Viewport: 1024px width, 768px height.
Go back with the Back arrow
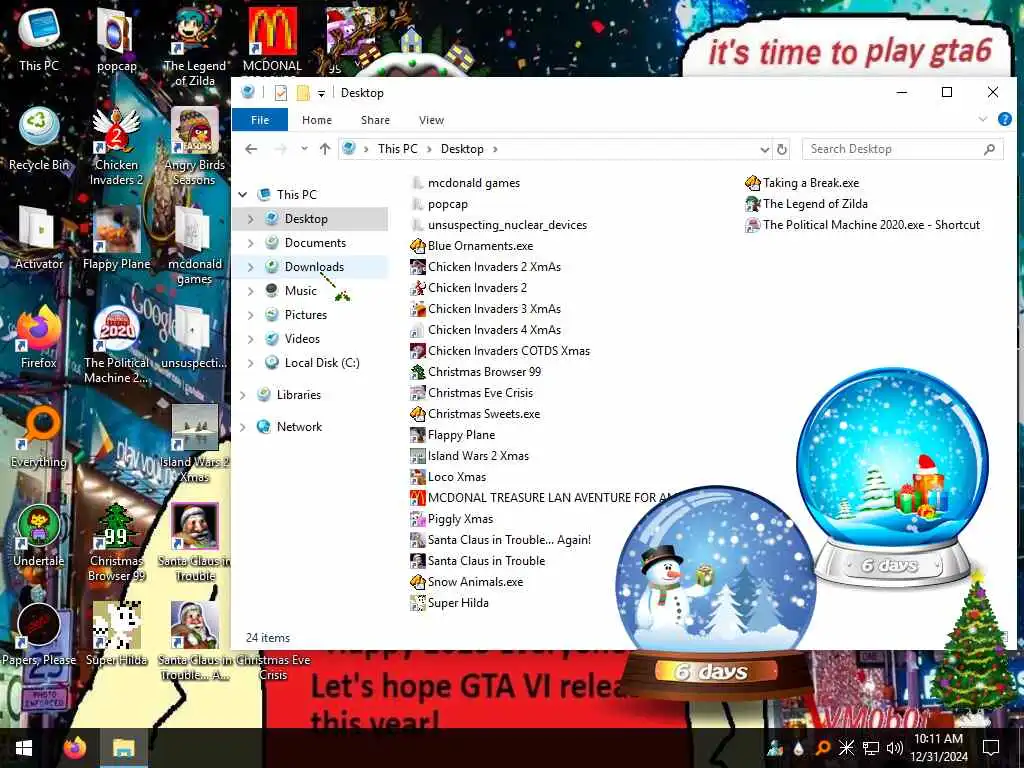click(x=251, y=149)
